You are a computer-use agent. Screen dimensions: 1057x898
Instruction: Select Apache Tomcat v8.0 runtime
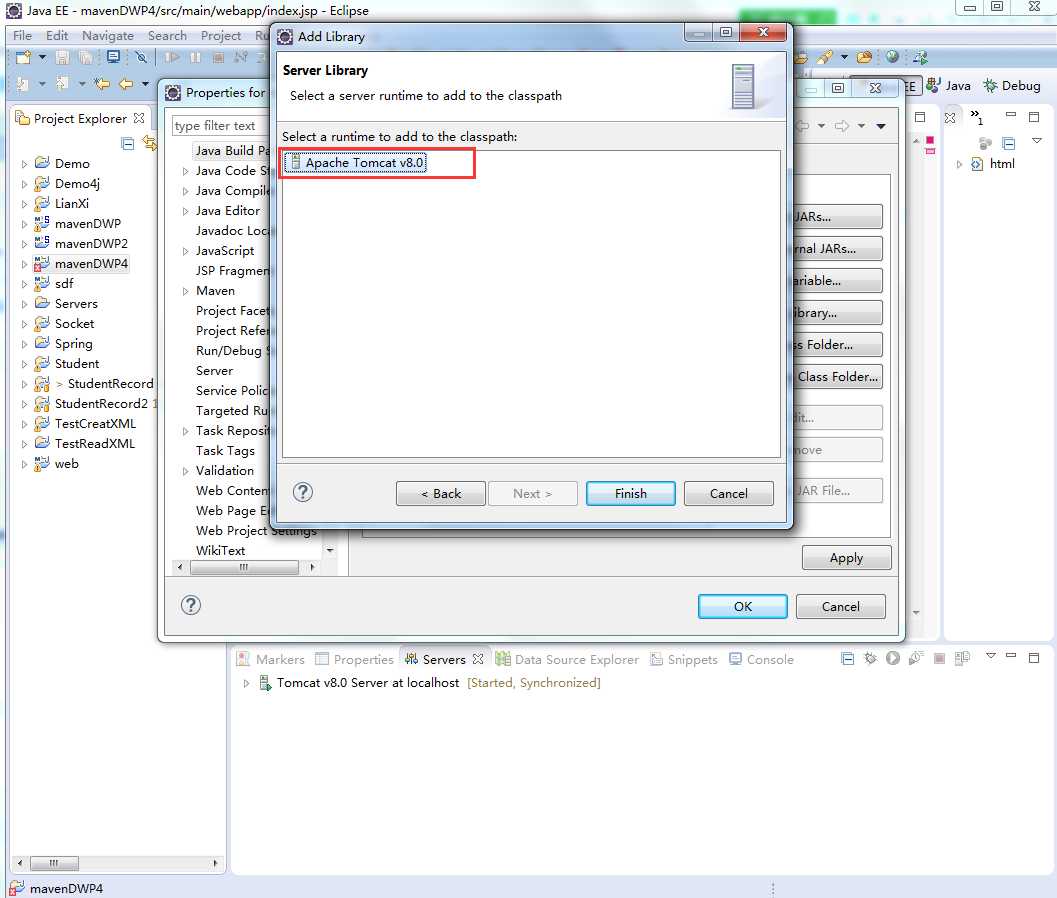pyautogui.click(x=356, y=163)
